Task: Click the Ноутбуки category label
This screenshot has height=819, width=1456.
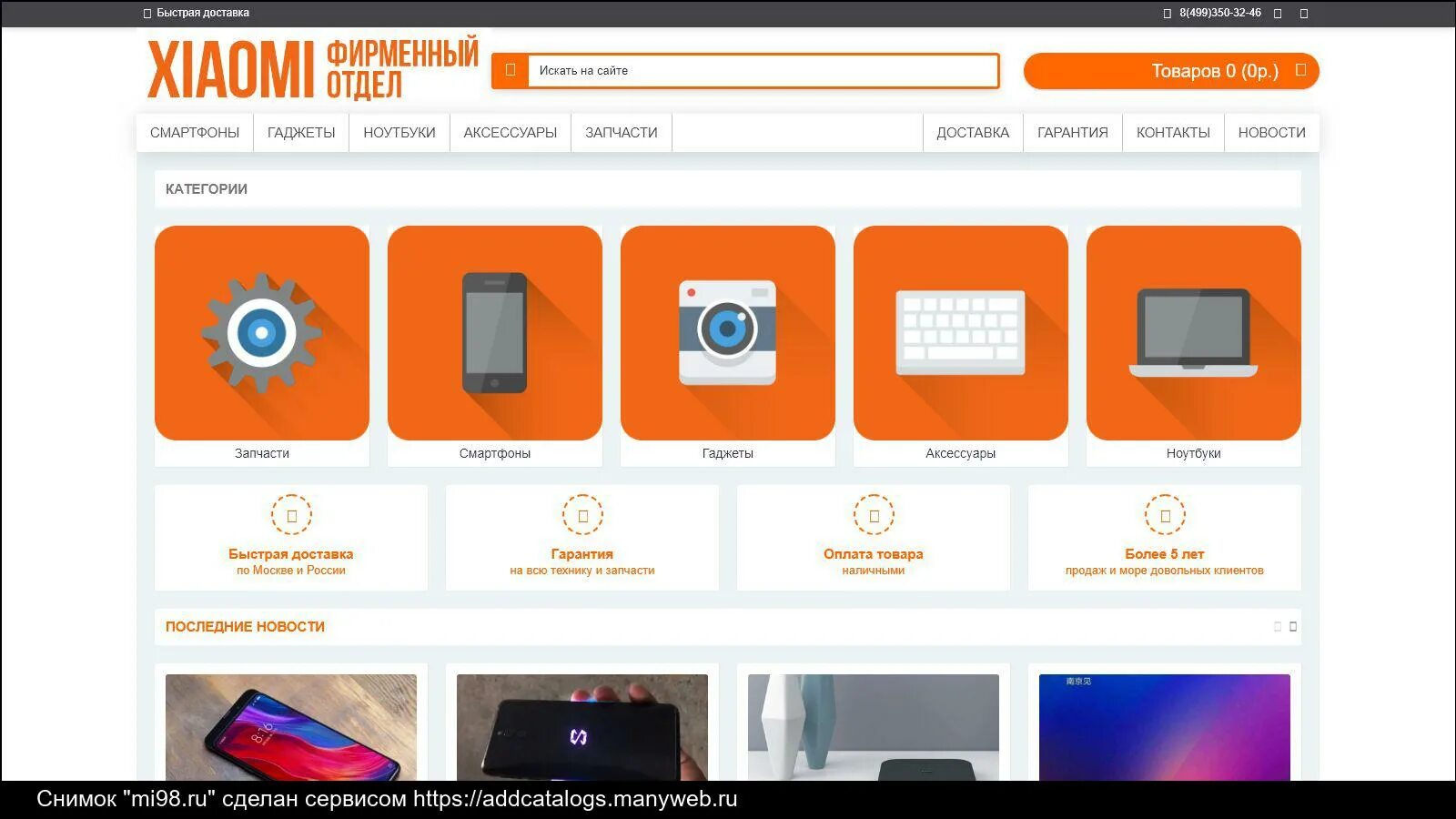Action: tap(1194, 453)
